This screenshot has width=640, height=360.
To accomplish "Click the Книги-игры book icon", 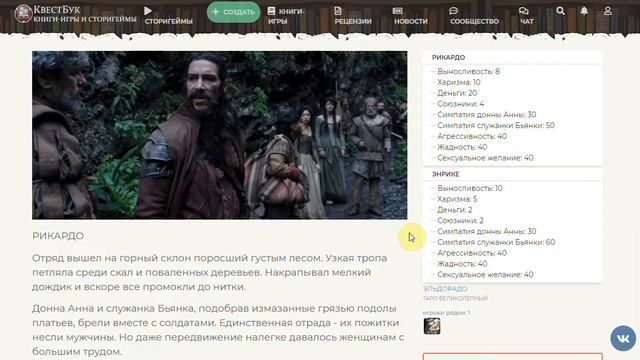I will (271, 11).
